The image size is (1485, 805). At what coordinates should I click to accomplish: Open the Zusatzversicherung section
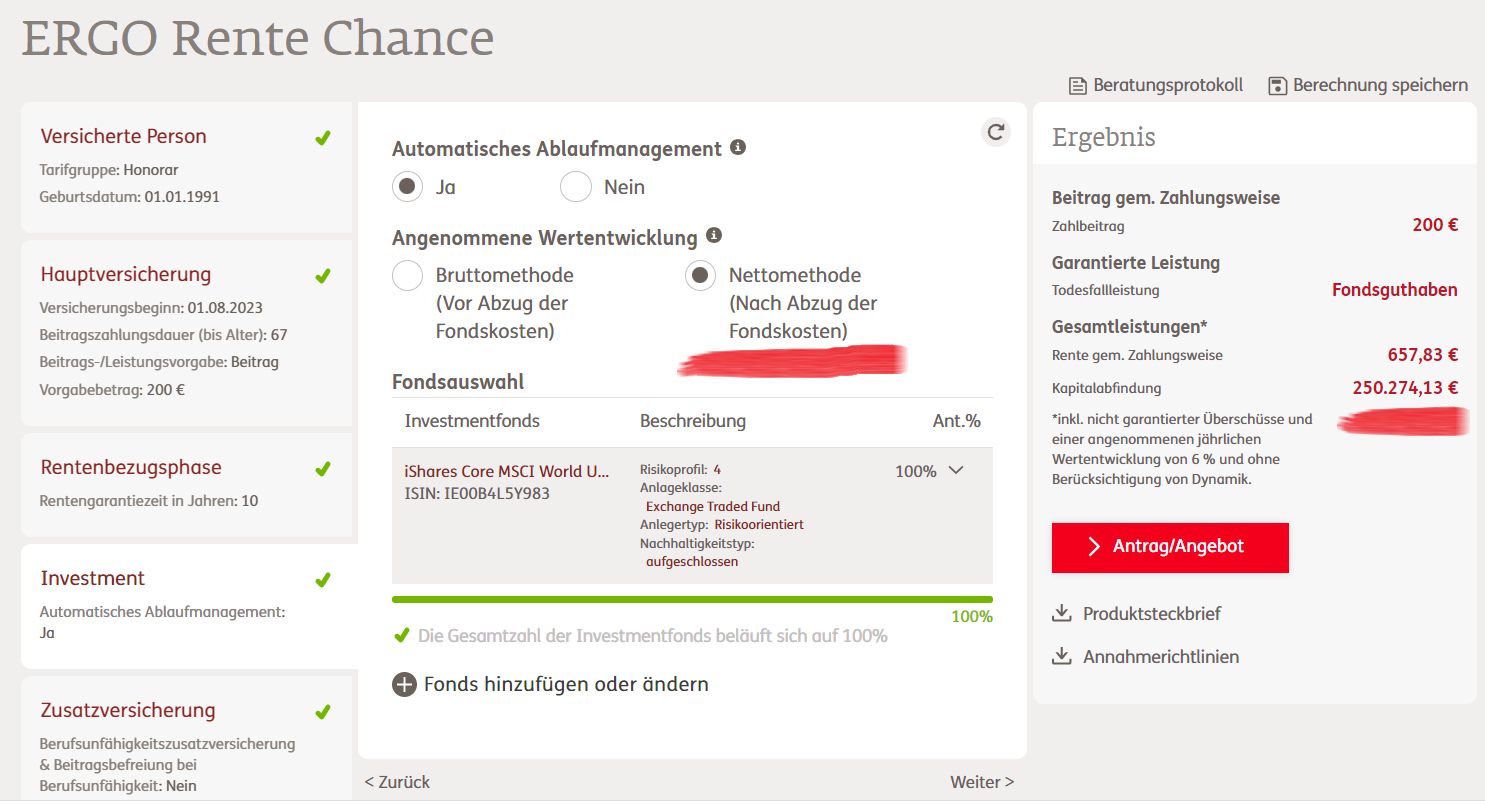tap(187, 738)
